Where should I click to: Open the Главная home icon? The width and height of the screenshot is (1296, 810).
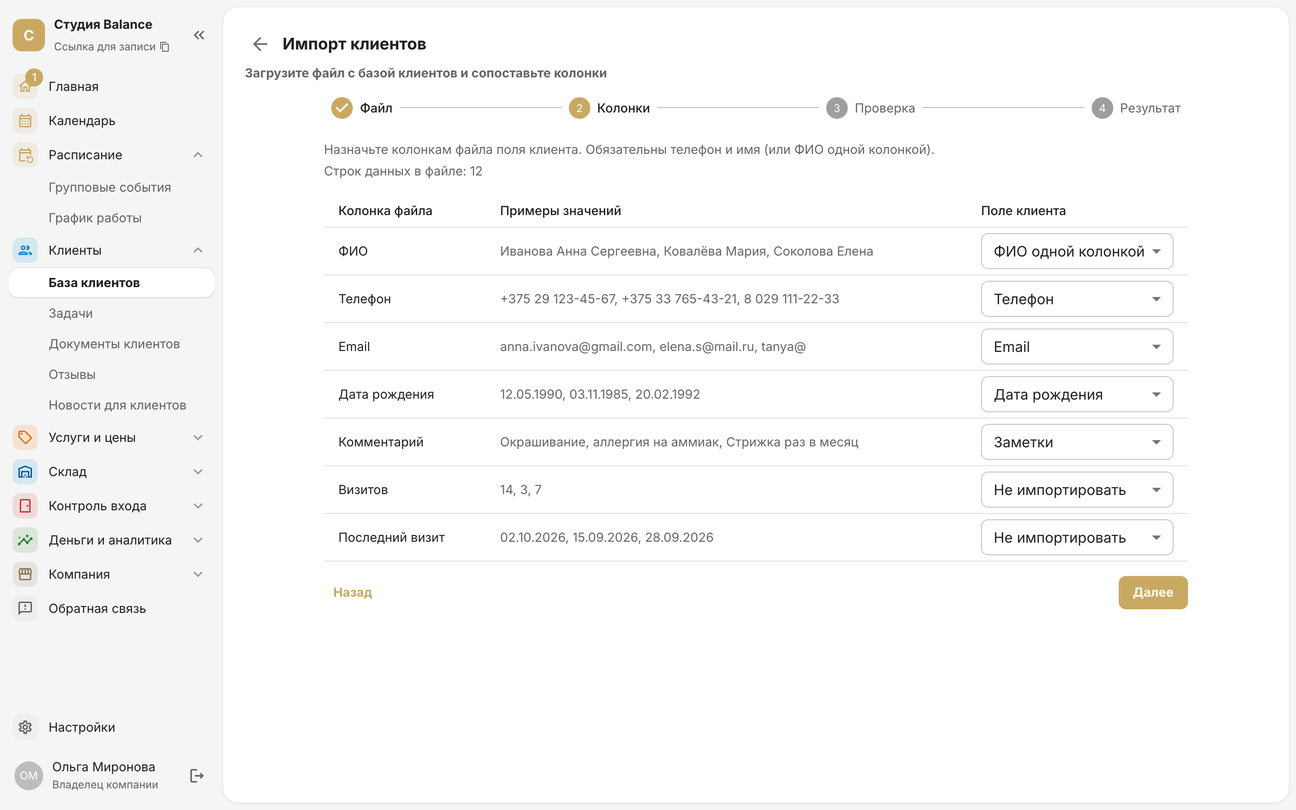(25, 86)
